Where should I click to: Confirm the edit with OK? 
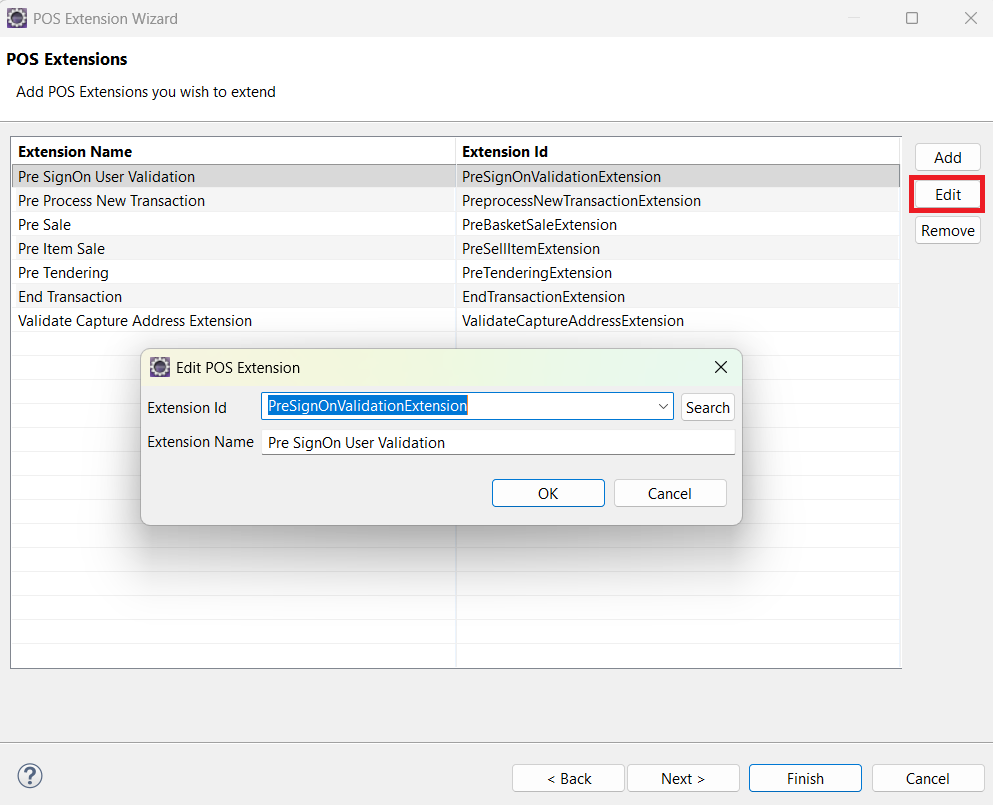point(548,493)
